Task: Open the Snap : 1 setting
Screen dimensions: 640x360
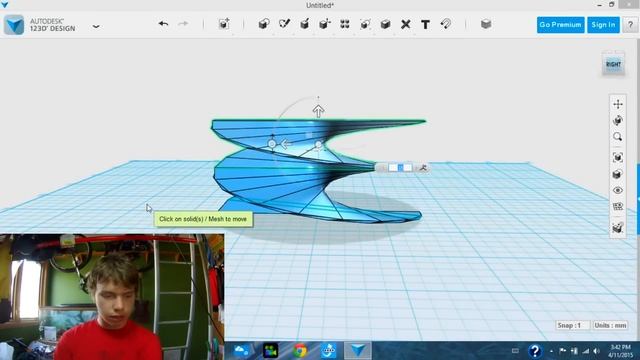Action: (572, 325)
